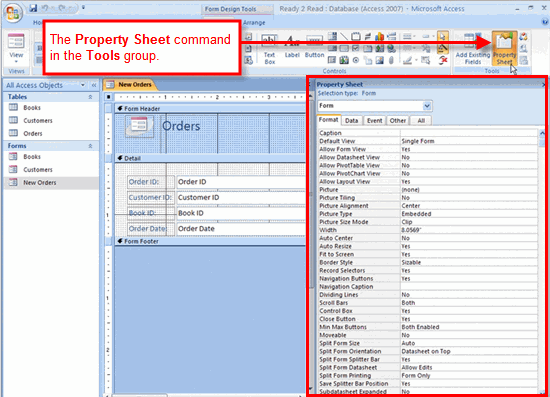Choose the Subform/Subreport control icon
Screen dimensions: 550x397
pyautogui.click(x=332, y=60)
